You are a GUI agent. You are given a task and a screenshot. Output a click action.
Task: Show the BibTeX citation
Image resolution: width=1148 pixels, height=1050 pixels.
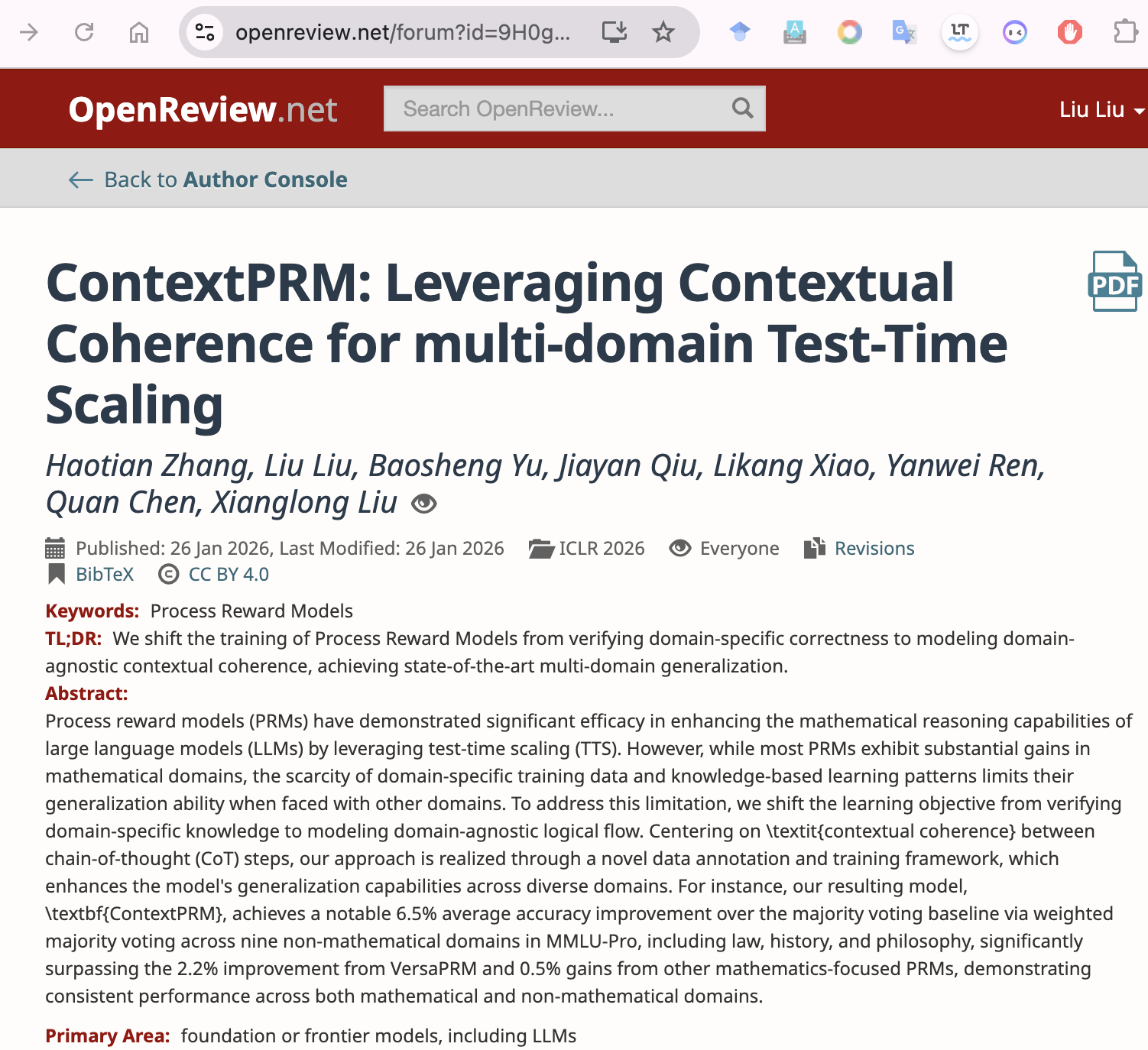(105, 575)
